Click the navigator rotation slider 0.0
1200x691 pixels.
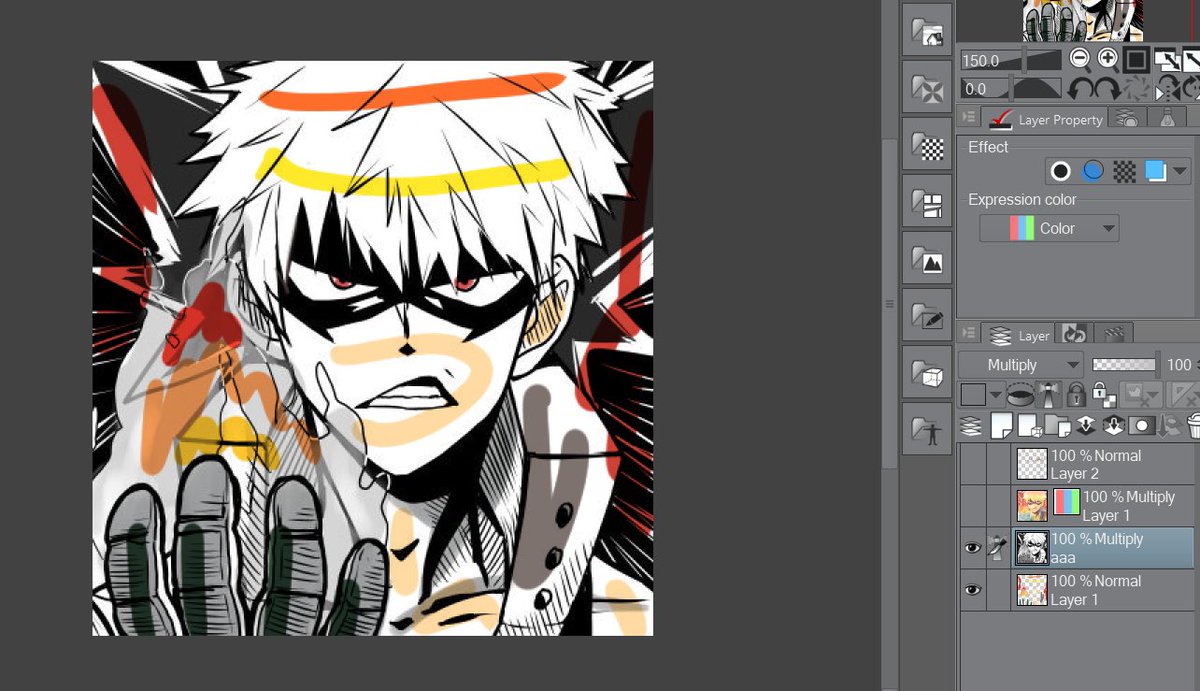pos(1012,89)
